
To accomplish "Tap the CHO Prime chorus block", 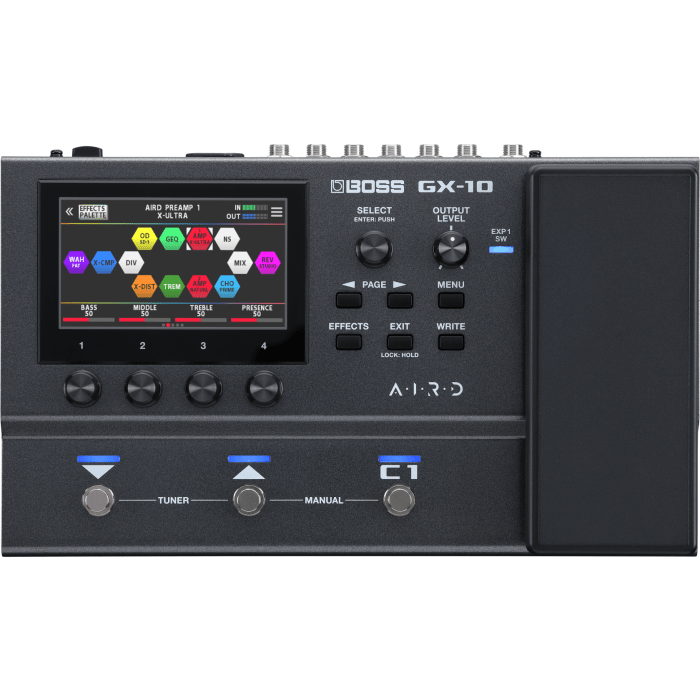I will [227, 287].
